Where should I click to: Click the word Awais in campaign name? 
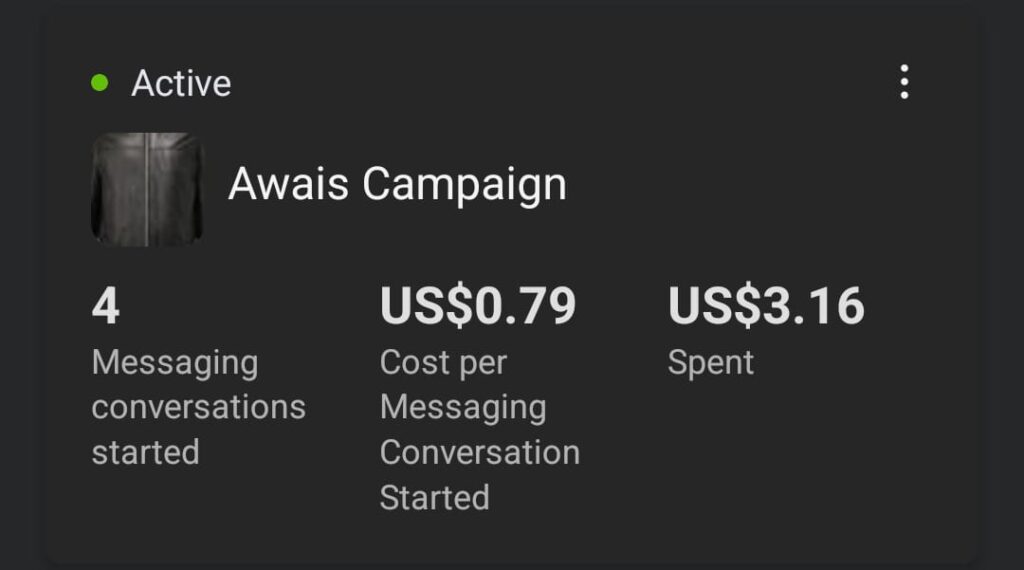pos(289,183)
